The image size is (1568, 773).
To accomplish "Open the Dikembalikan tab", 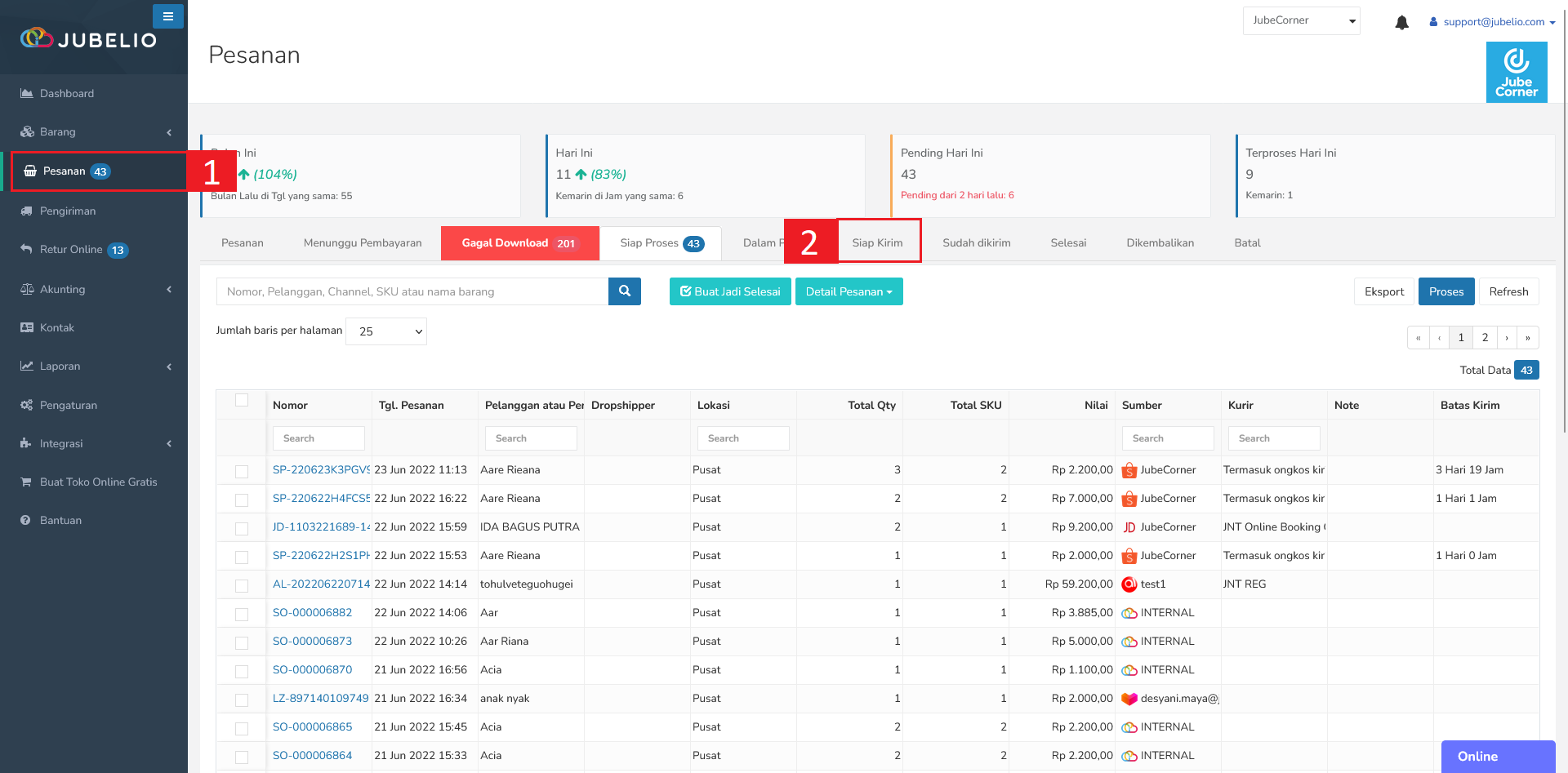I will click(x=1160, y=242).
